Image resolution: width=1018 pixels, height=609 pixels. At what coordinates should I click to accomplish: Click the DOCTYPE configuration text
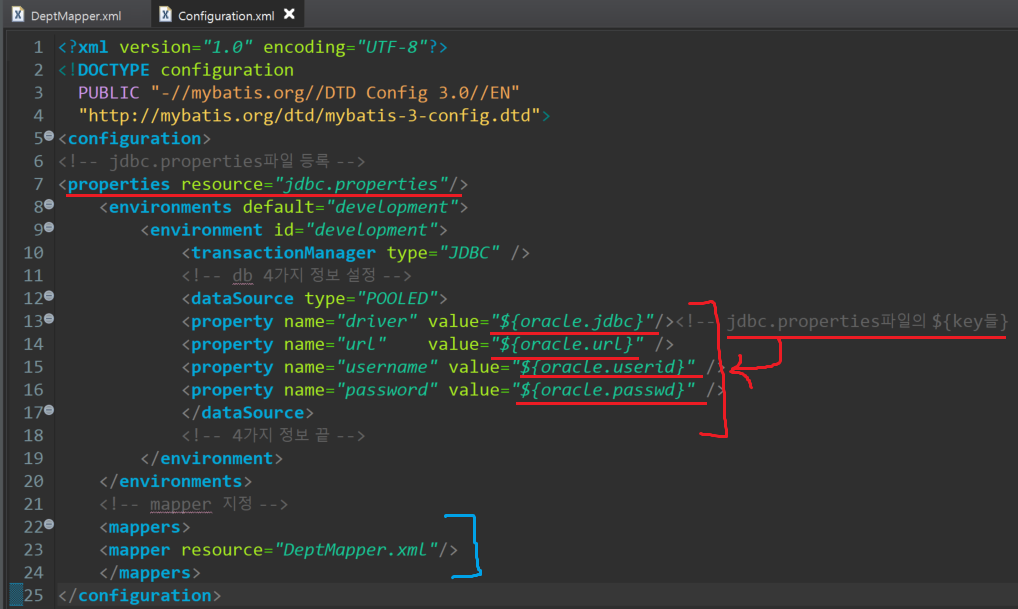(x=176, y=69)
